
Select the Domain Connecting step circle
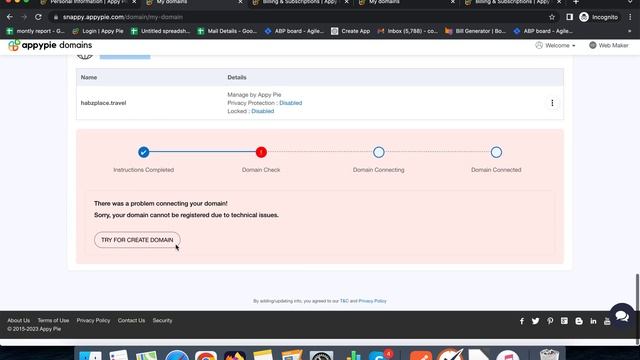click(x=379, y=152)
